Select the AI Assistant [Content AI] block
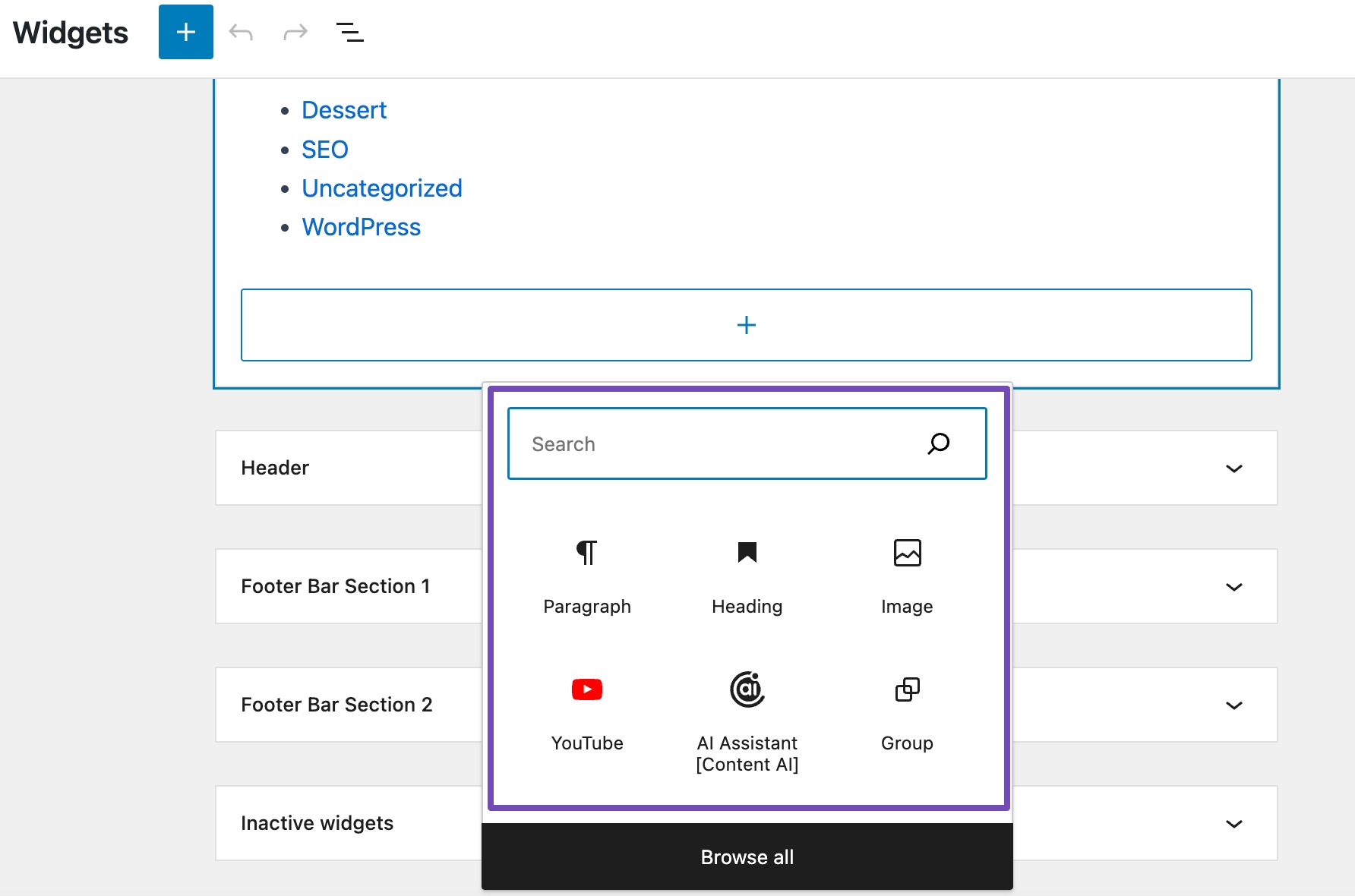The image size is (1355, 896). pos(747,714)
